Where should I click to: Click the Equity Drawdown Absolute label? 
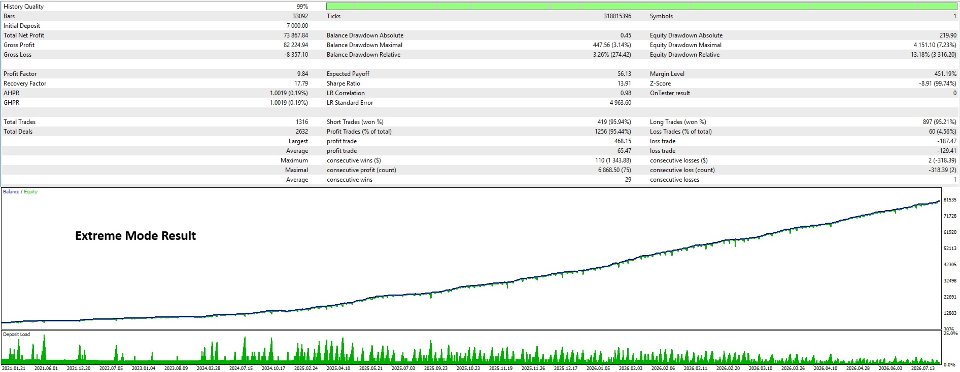click(x=686, y=35)
